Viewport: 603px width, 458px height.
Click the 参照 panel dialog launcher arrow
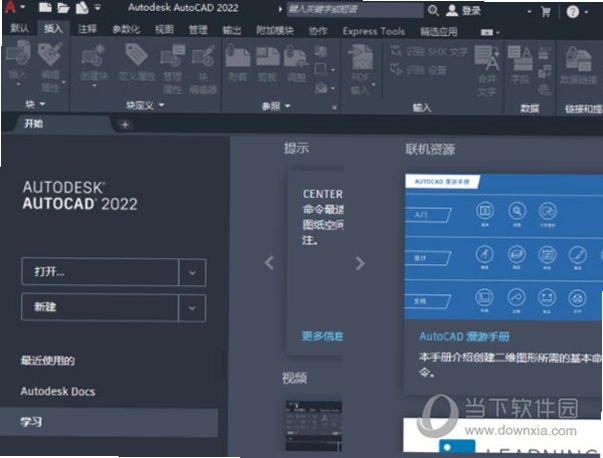pyautogui.click(x=334, y=108)
